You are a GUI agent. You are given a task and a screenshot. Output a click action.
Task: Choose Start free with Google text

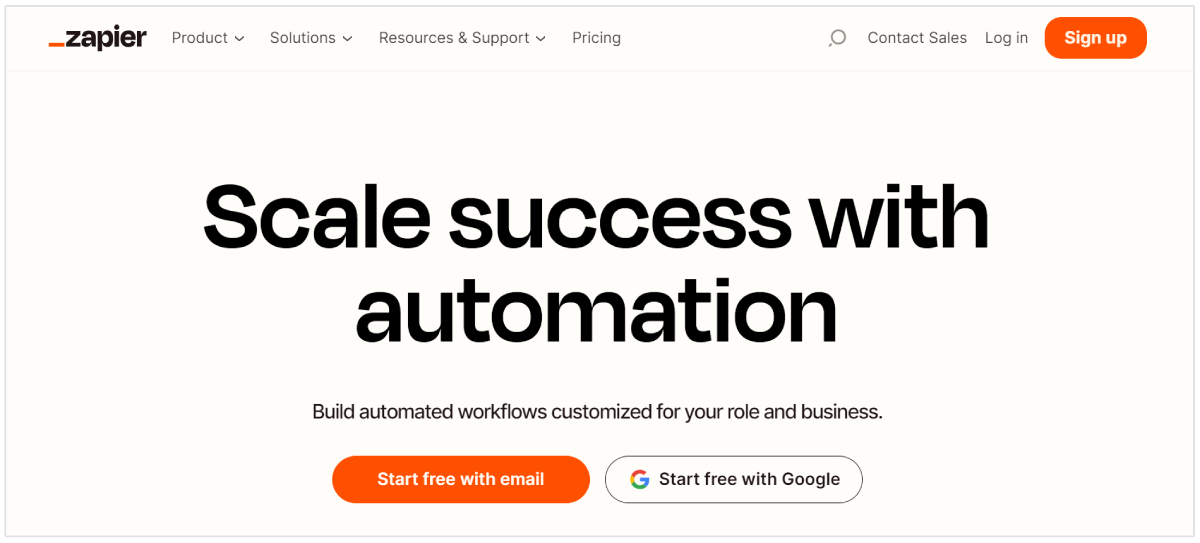click(x=749, y=479)
